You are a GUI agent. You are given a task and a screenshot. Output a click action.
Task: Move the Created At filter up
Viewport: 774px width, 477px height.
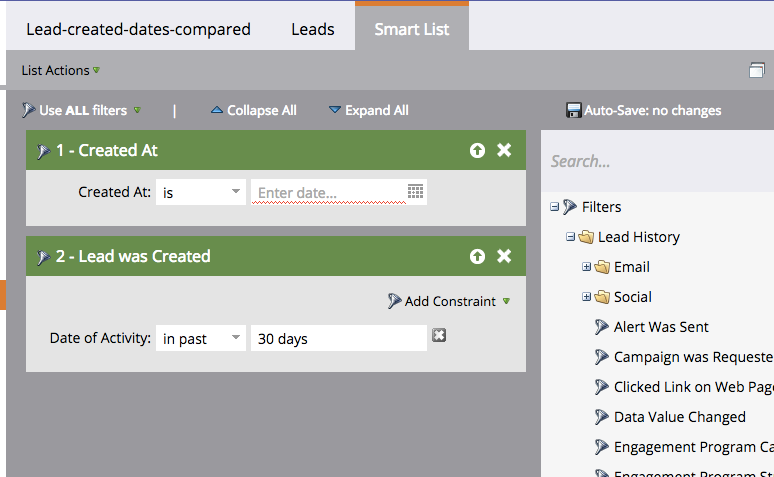click(x=477, y=150)
